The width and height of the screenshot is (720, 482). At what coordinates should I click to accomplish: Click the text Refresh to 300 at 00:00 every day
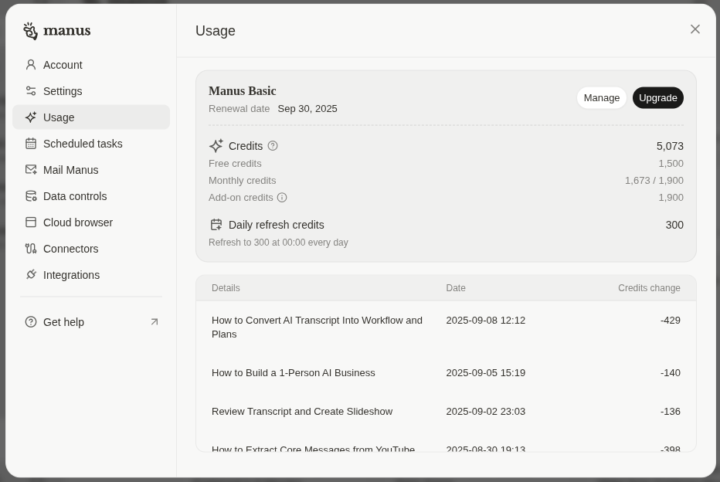[x=278, y=242]
